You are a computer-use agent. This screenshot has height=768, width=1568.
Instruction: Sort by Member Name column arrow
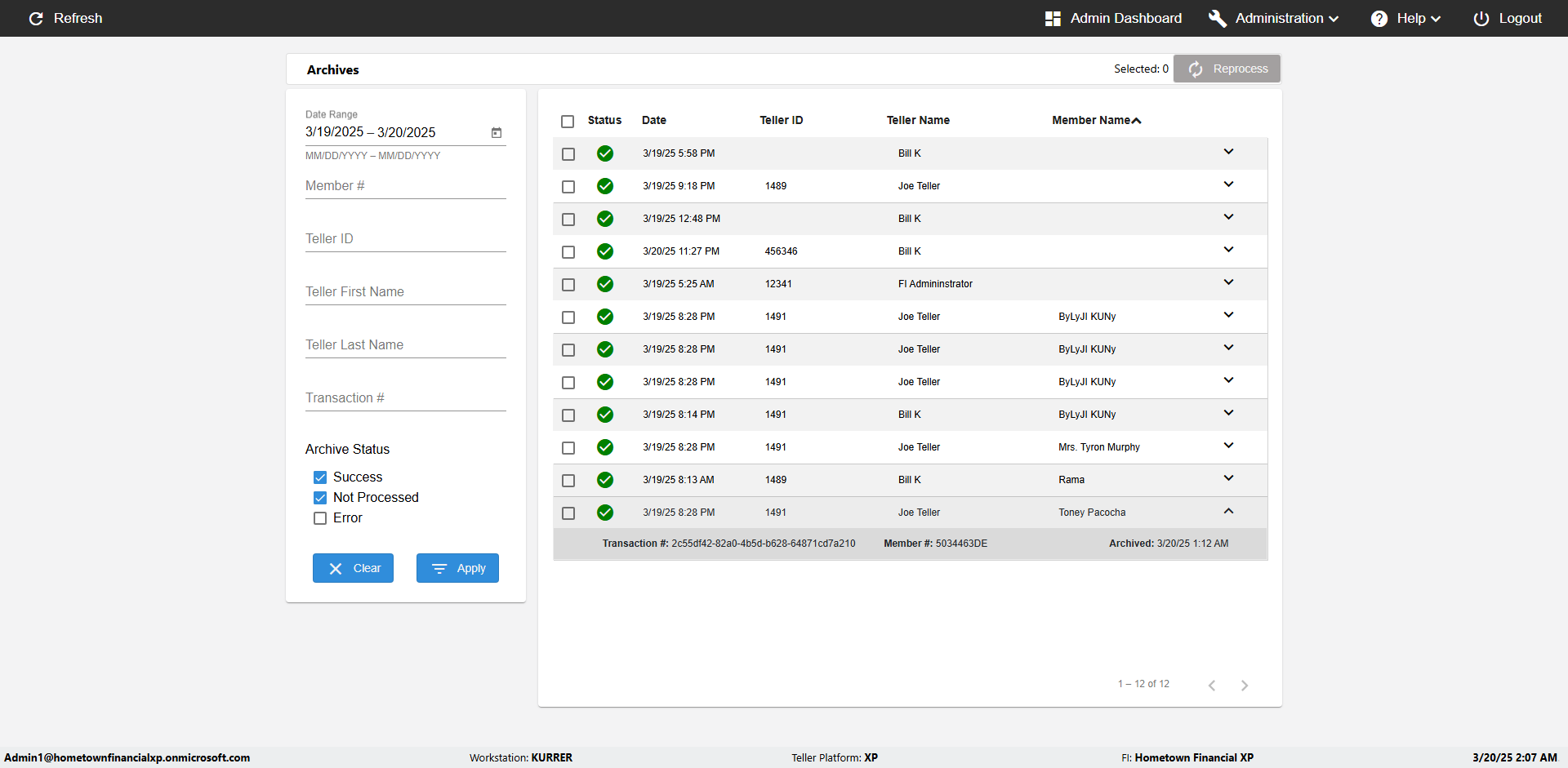(x=1137, y=121)
